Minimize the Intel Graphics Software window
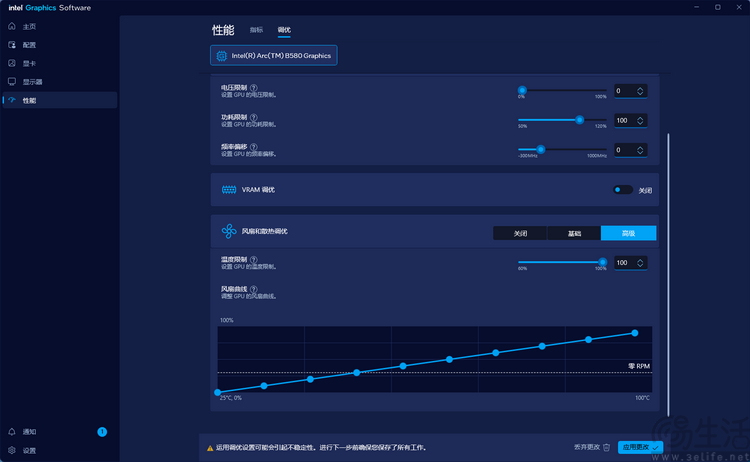 (x=696, y=7)
